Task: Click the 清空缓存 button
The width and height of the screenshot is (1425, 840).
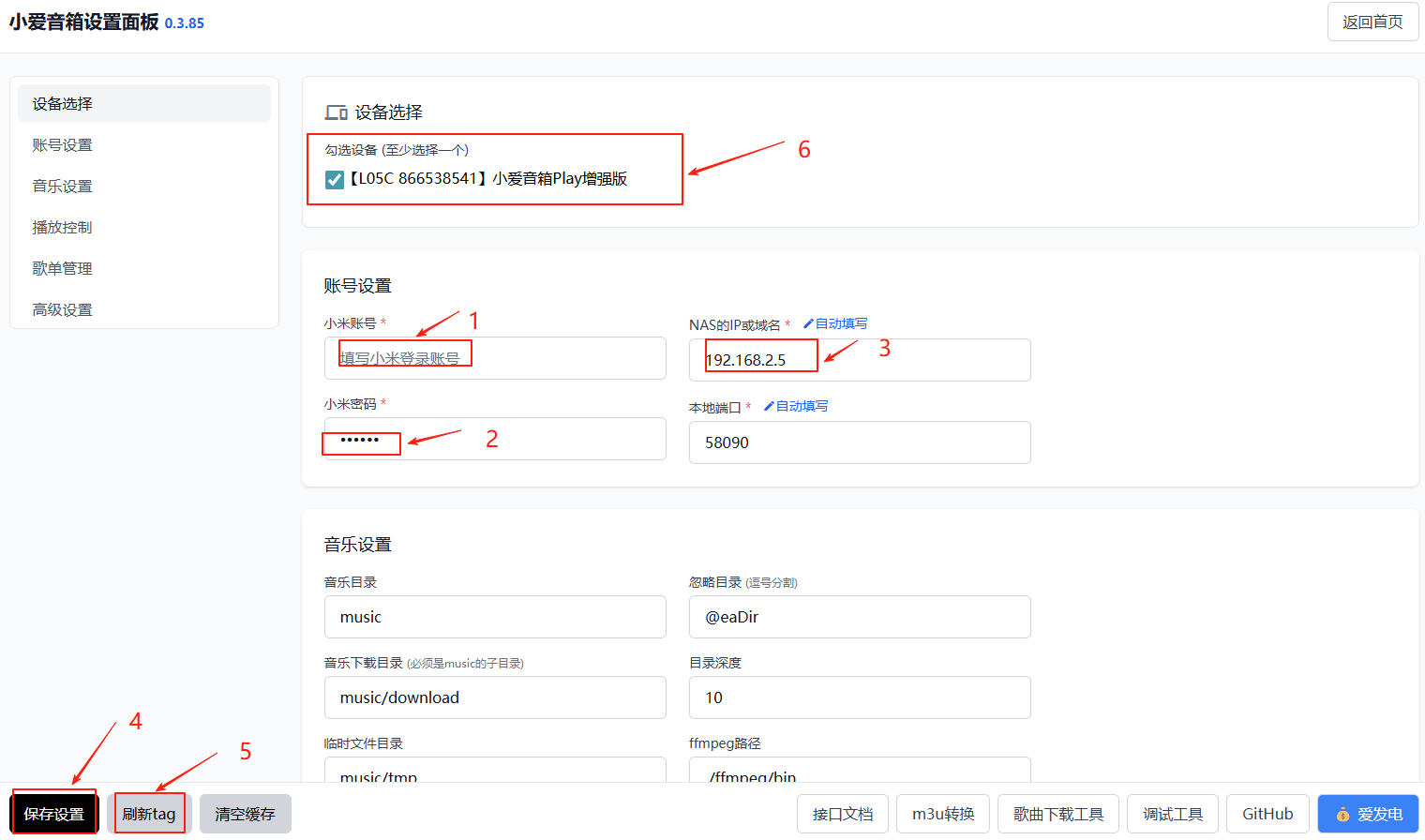Action: tap(245, 814)
